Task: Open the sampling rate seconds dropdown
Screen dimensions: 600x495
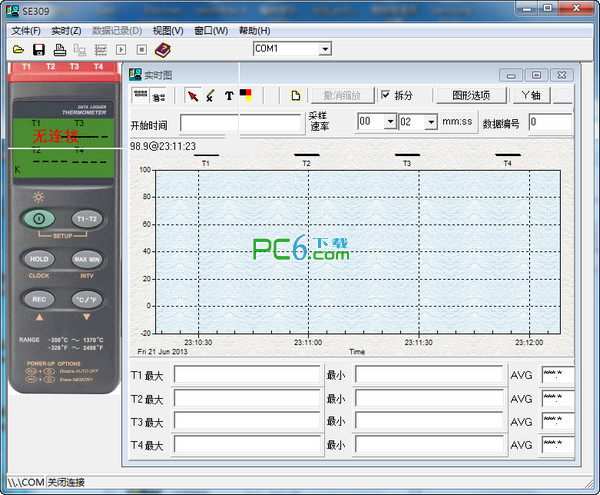Action: pos(431,122)
